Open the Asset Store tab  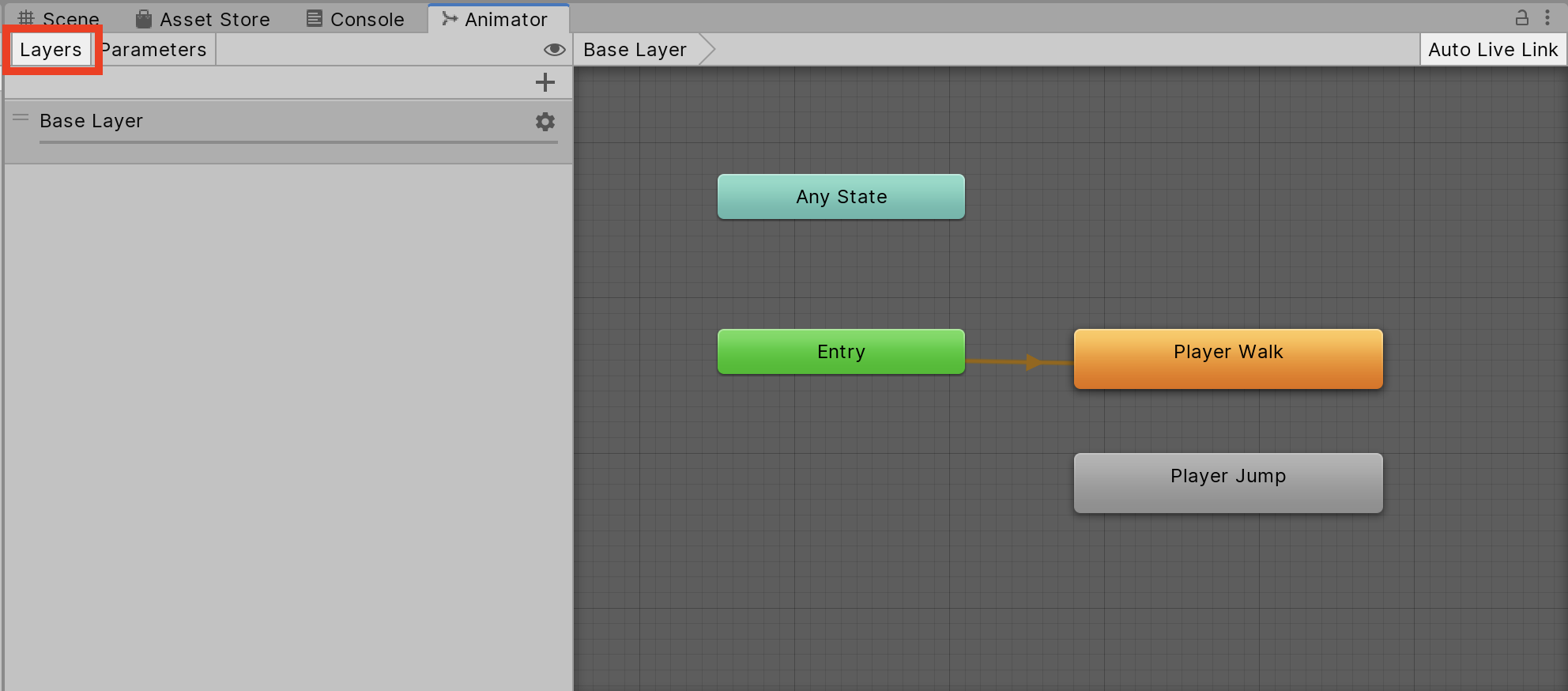(203, 19)
